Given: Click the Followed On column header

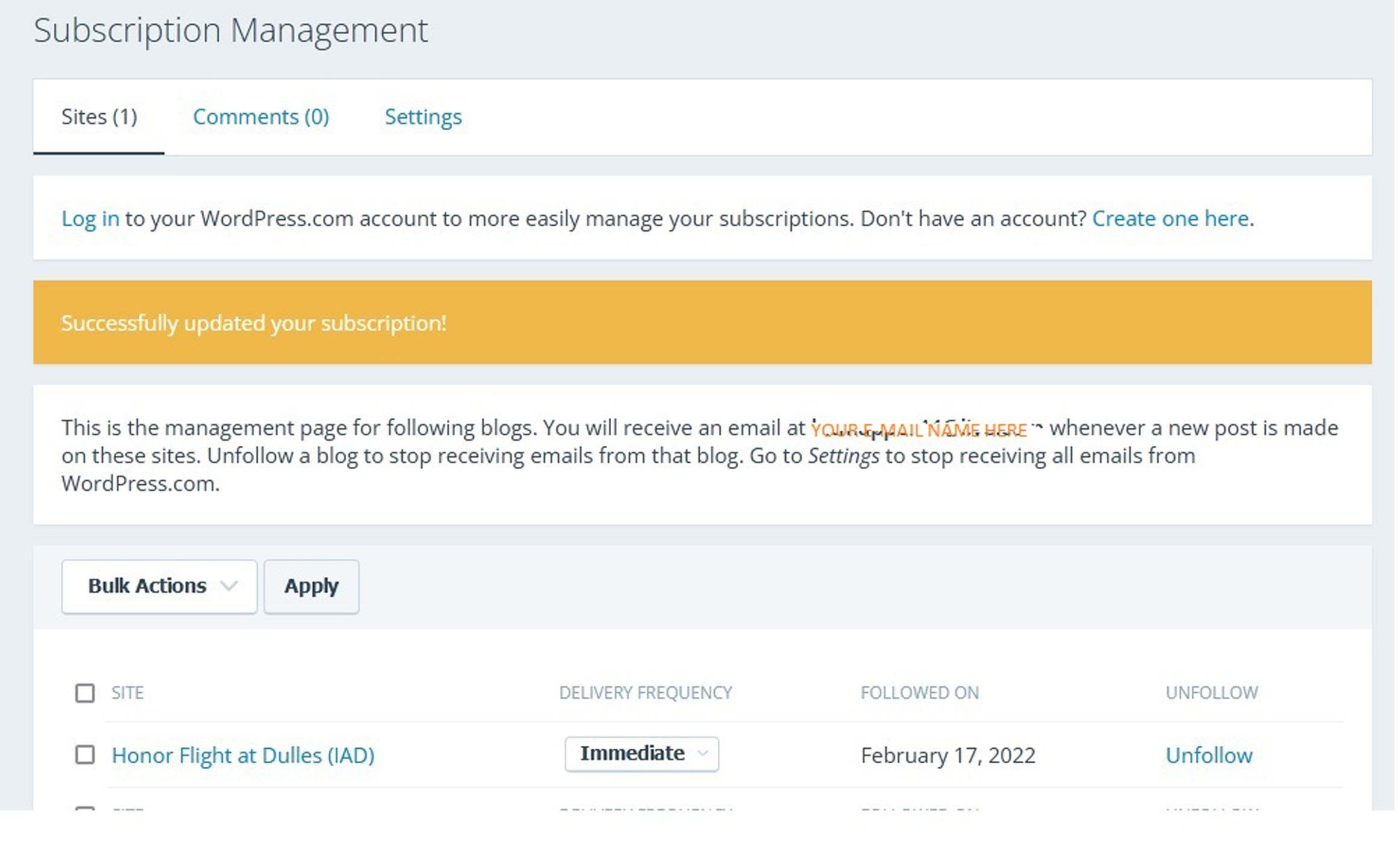Looking at the screenshot, I should tap(919, 693).
